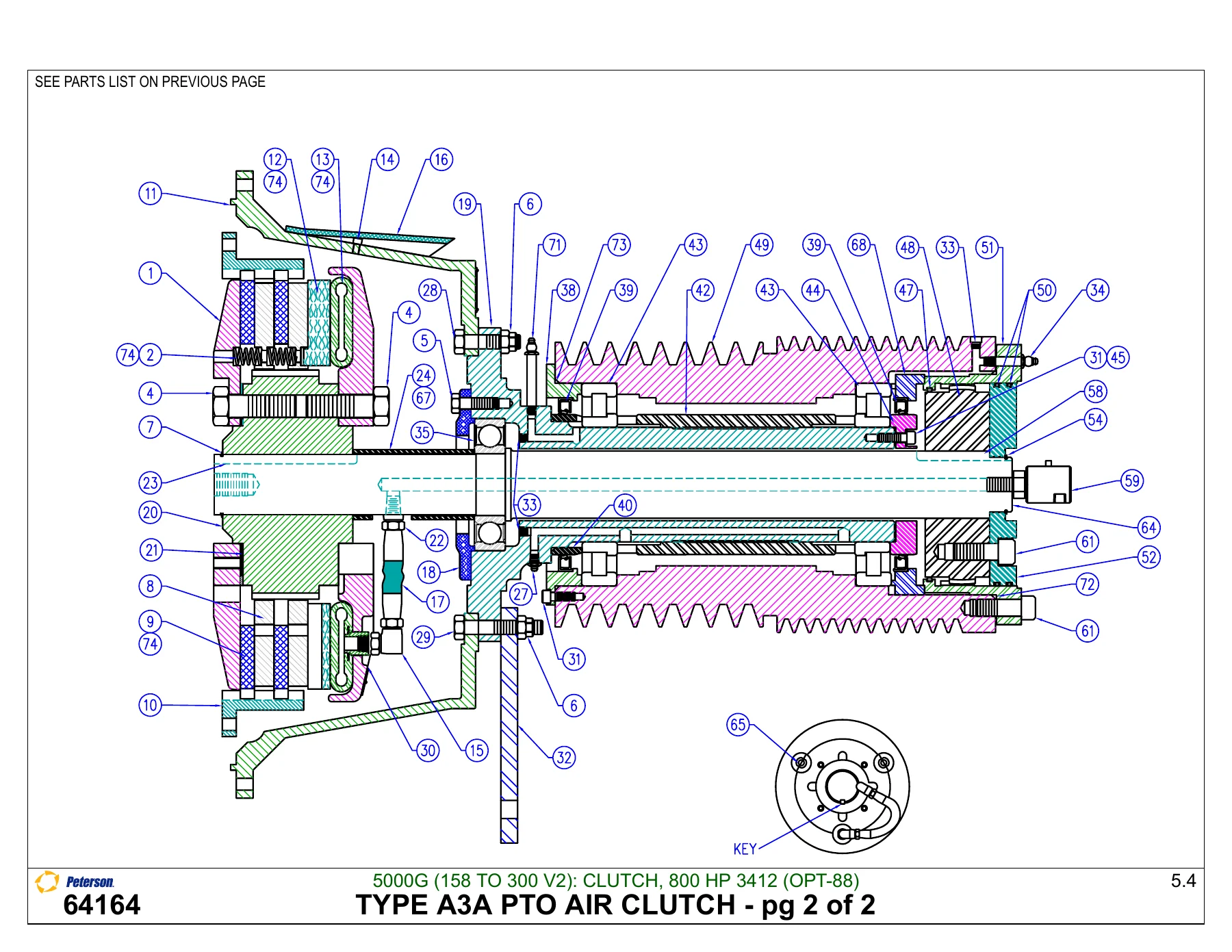Pick callout bubble 52
Viewport: 1232px width, 952px height.
coord(1149,557)
